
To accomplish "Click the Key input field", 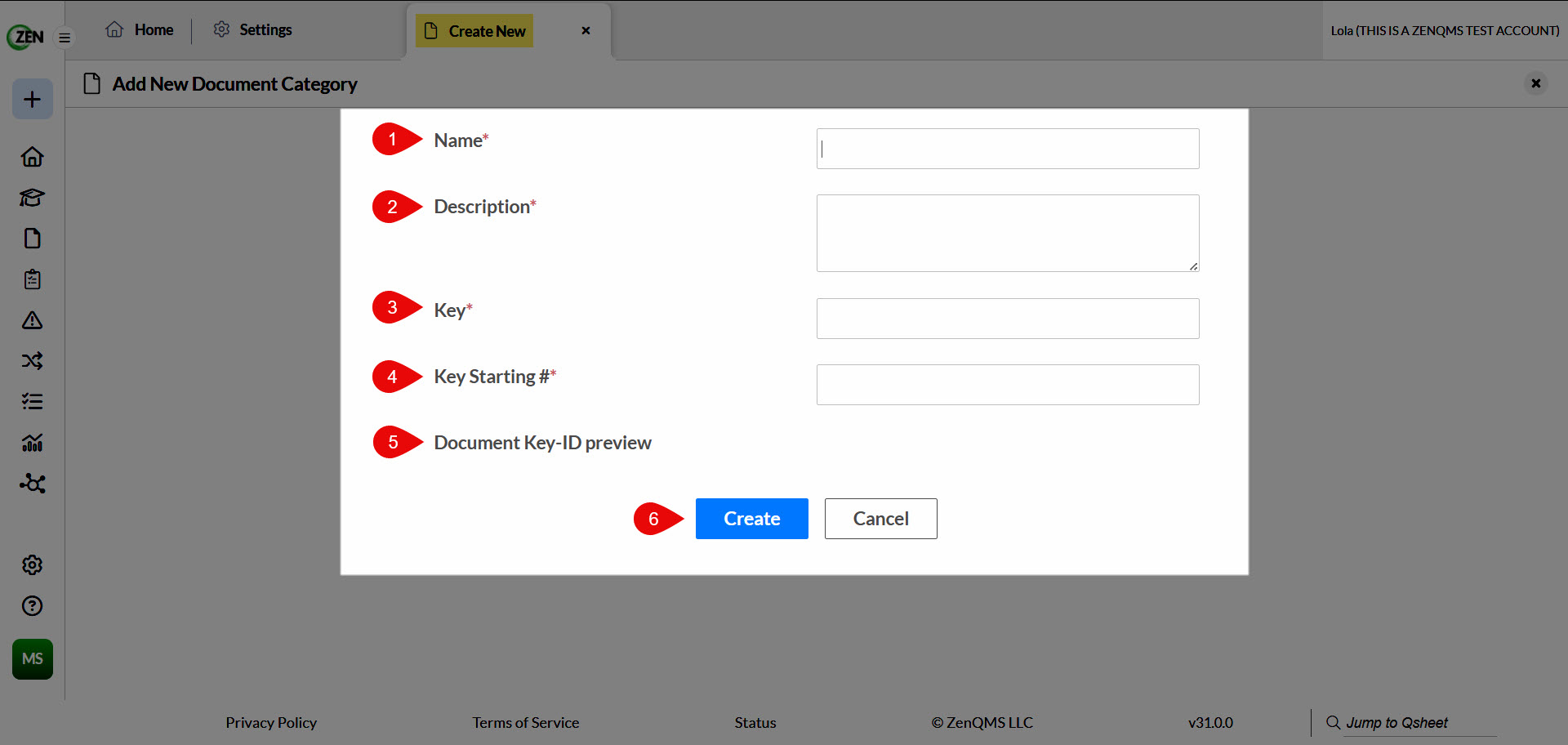I will tap(1008, 319).
